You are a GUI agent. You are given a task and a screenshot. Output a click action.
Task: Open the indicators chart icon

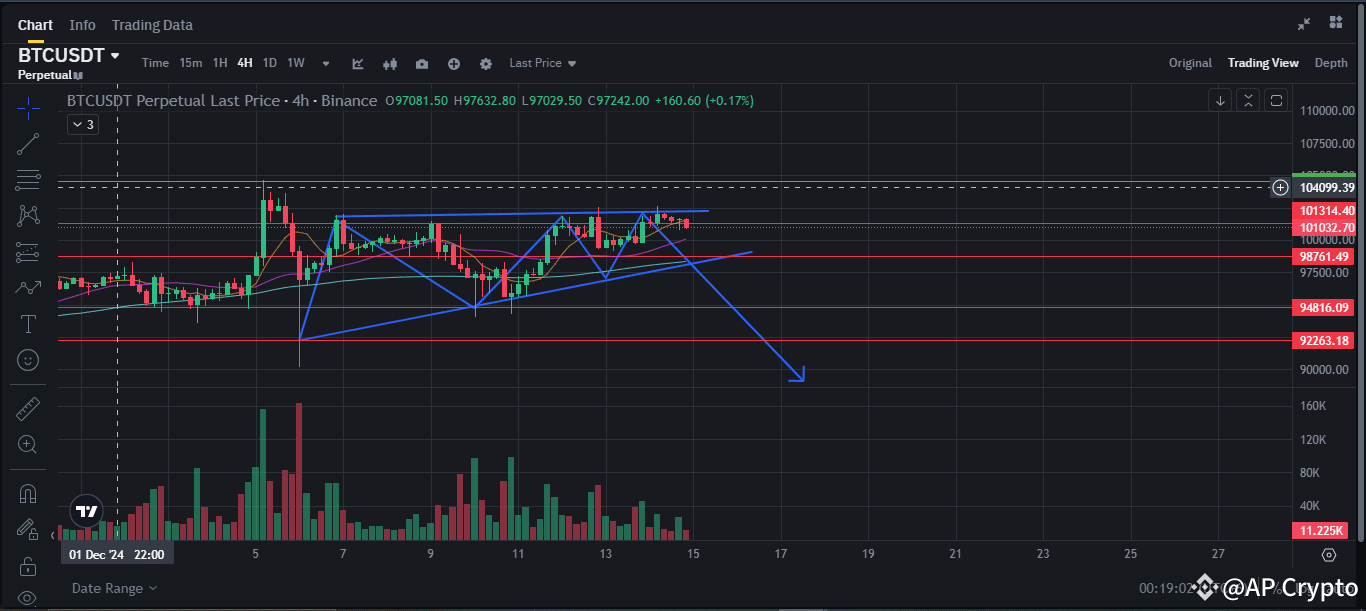tap(358, 63)
